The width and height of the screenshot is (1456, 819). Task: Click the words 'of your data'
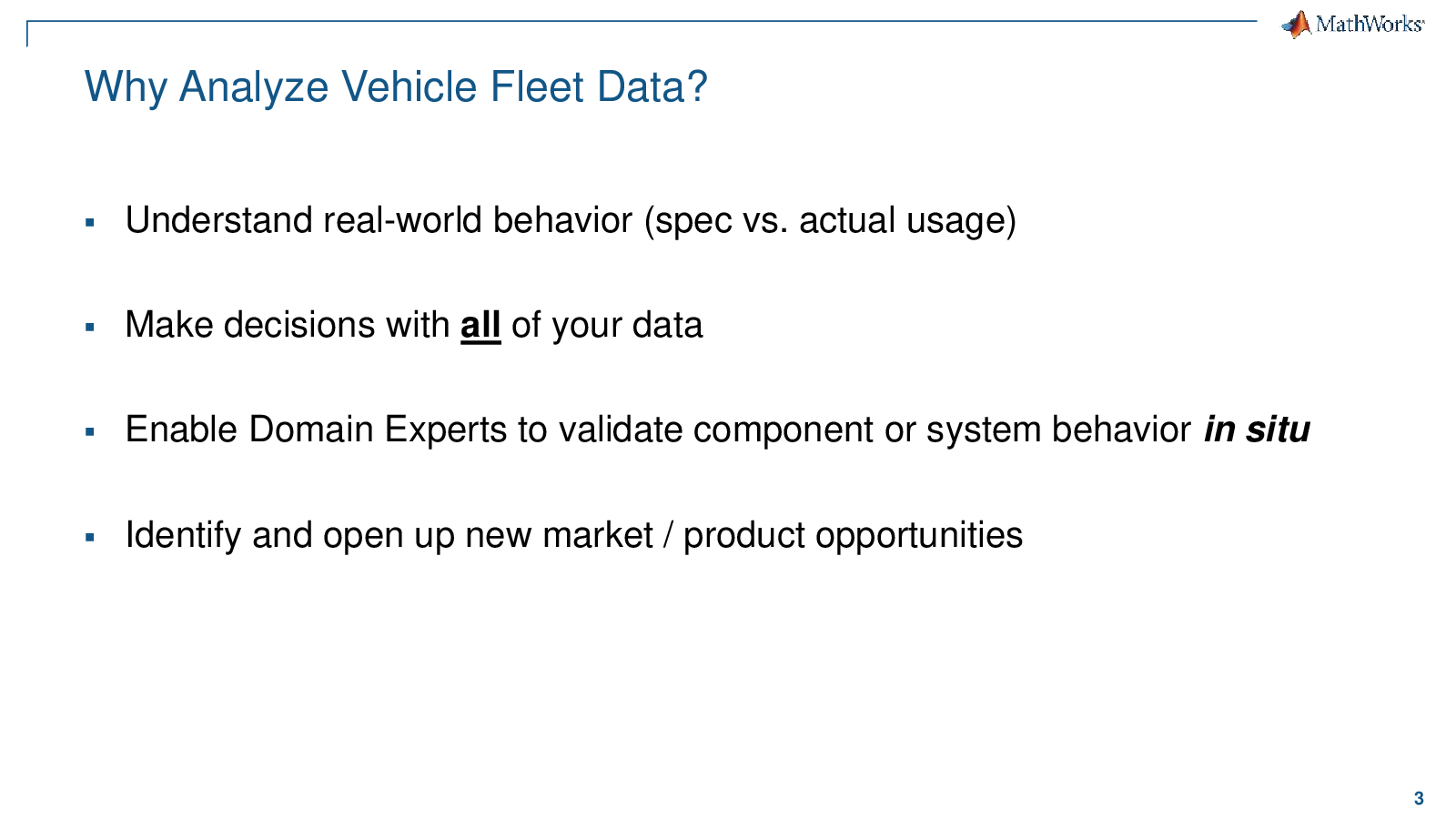coord(607,326)
